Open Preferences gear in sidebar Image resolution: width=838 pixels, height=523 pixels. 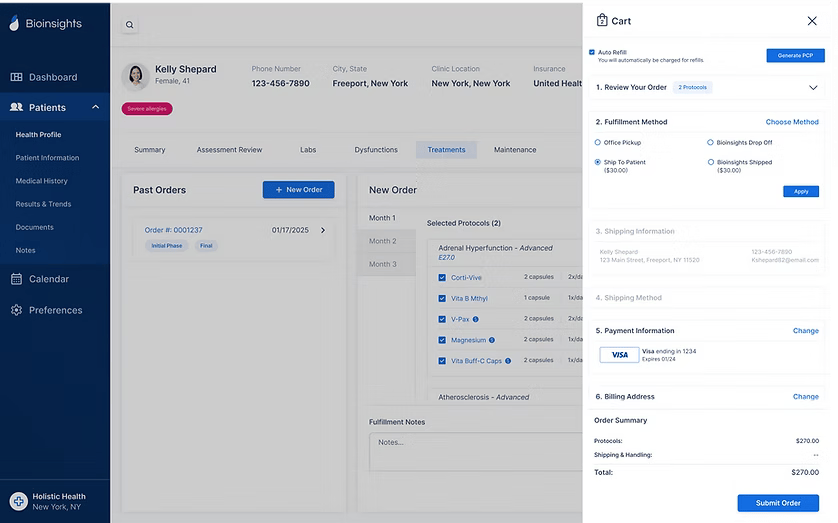[16, 310]
